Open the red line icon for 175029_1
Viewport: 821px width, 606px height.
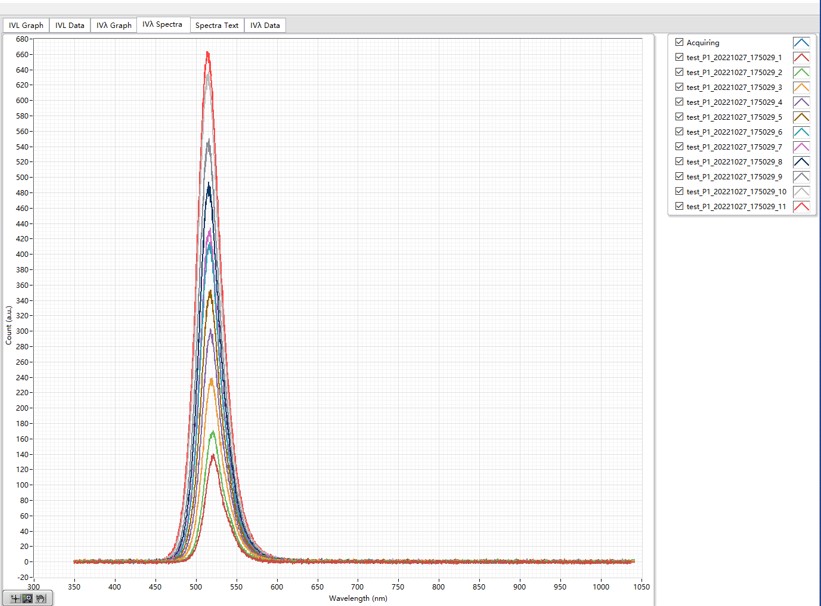click(x=801, y=58)
